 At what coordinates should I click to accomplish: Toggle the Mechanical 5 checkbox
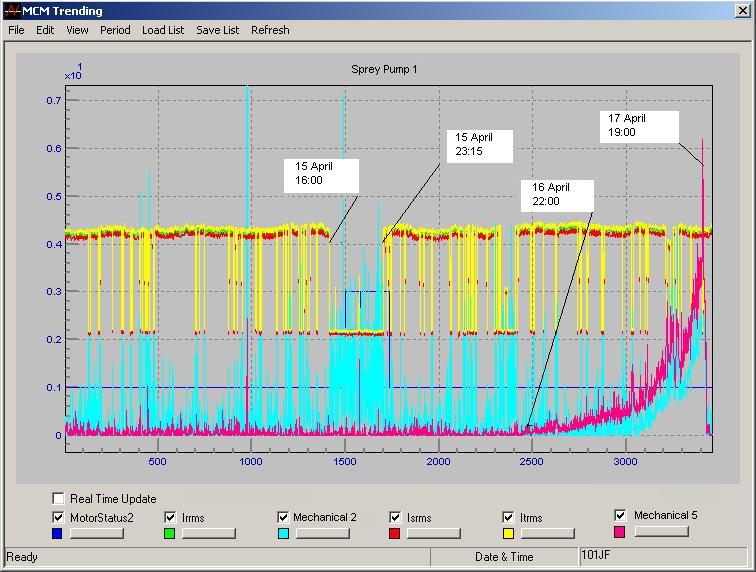tap(621, 515)
